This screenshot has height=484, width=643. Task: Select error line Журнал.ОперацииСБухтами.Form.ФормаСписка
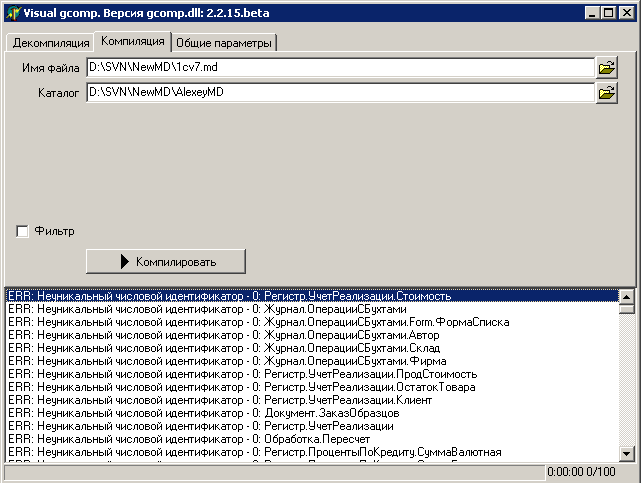258,322
